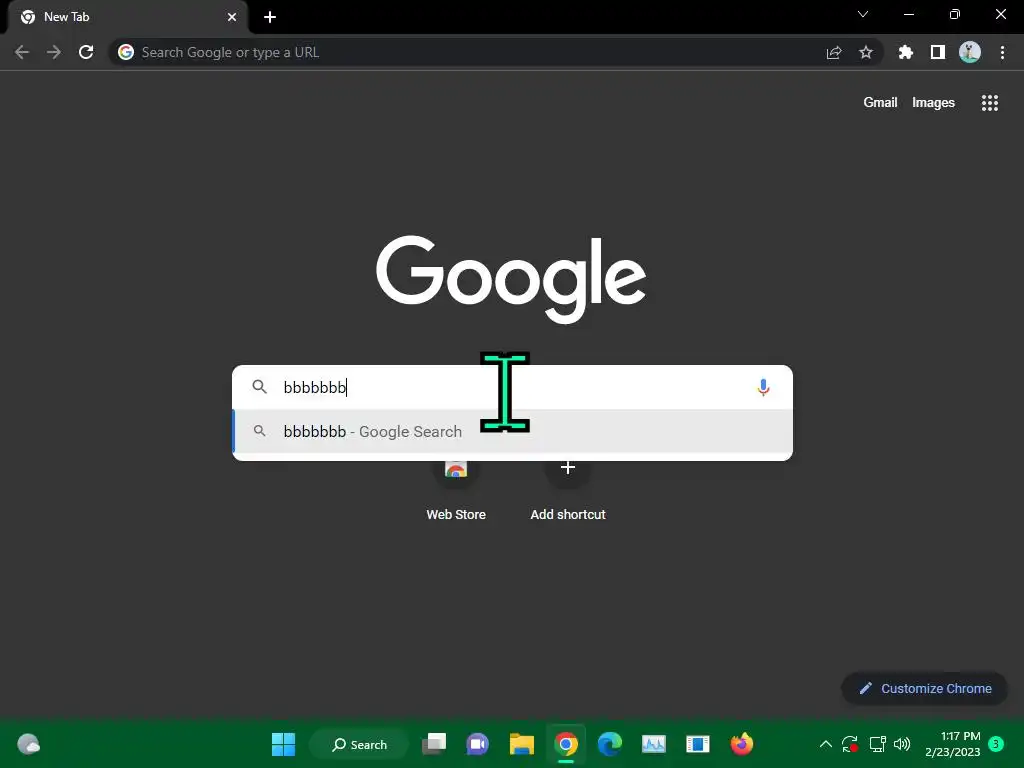Open the clock and calendar flyout

(x=952, y=744)
